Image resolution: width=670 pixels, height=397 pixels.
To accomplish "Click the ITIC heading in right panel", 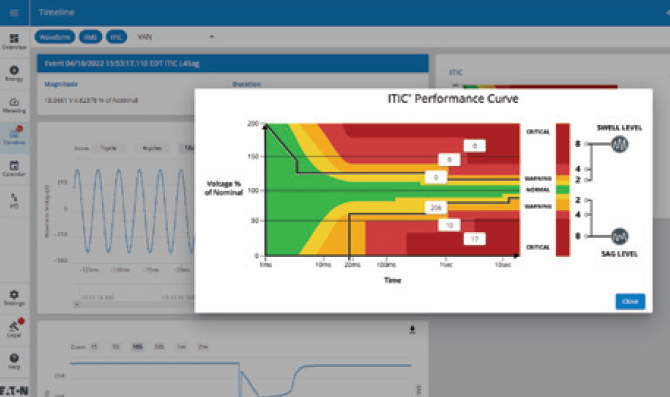I will pyautogui.click(x=455, y=72).
